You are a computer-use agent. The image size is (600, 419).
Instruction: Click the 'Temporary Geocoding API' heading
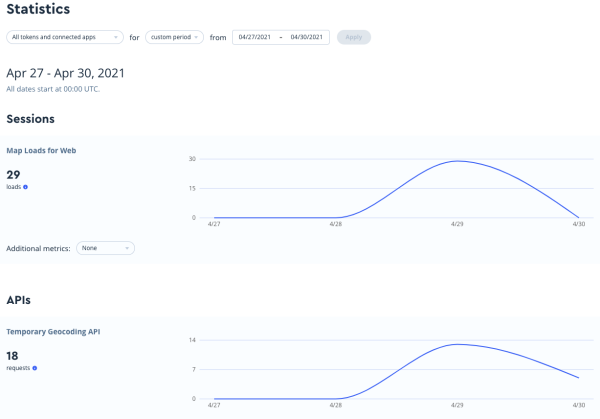pyautogui.click(x=53, y=332)
